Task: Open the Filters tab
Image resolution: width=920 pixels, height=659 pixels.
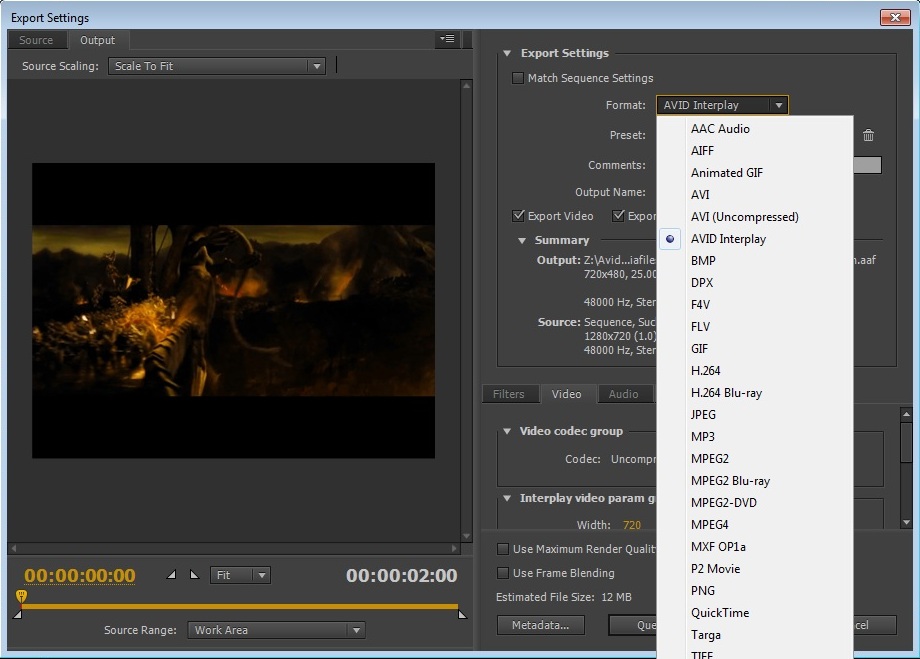Action: tap(509, 394)
